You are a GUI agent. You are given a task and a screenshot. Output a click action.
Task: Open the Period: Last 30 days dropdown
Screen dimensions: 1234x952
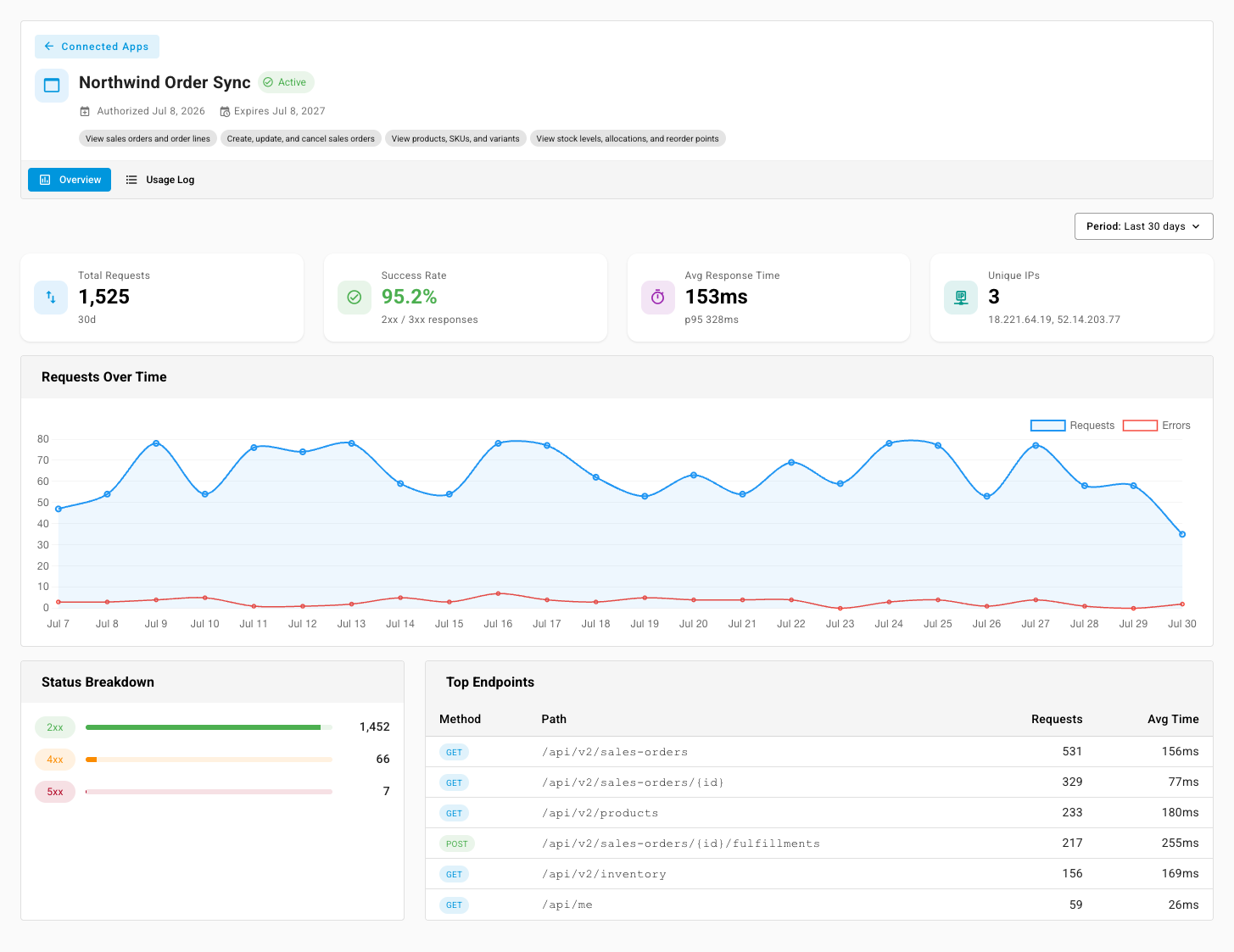click(x=1143, y=226)
